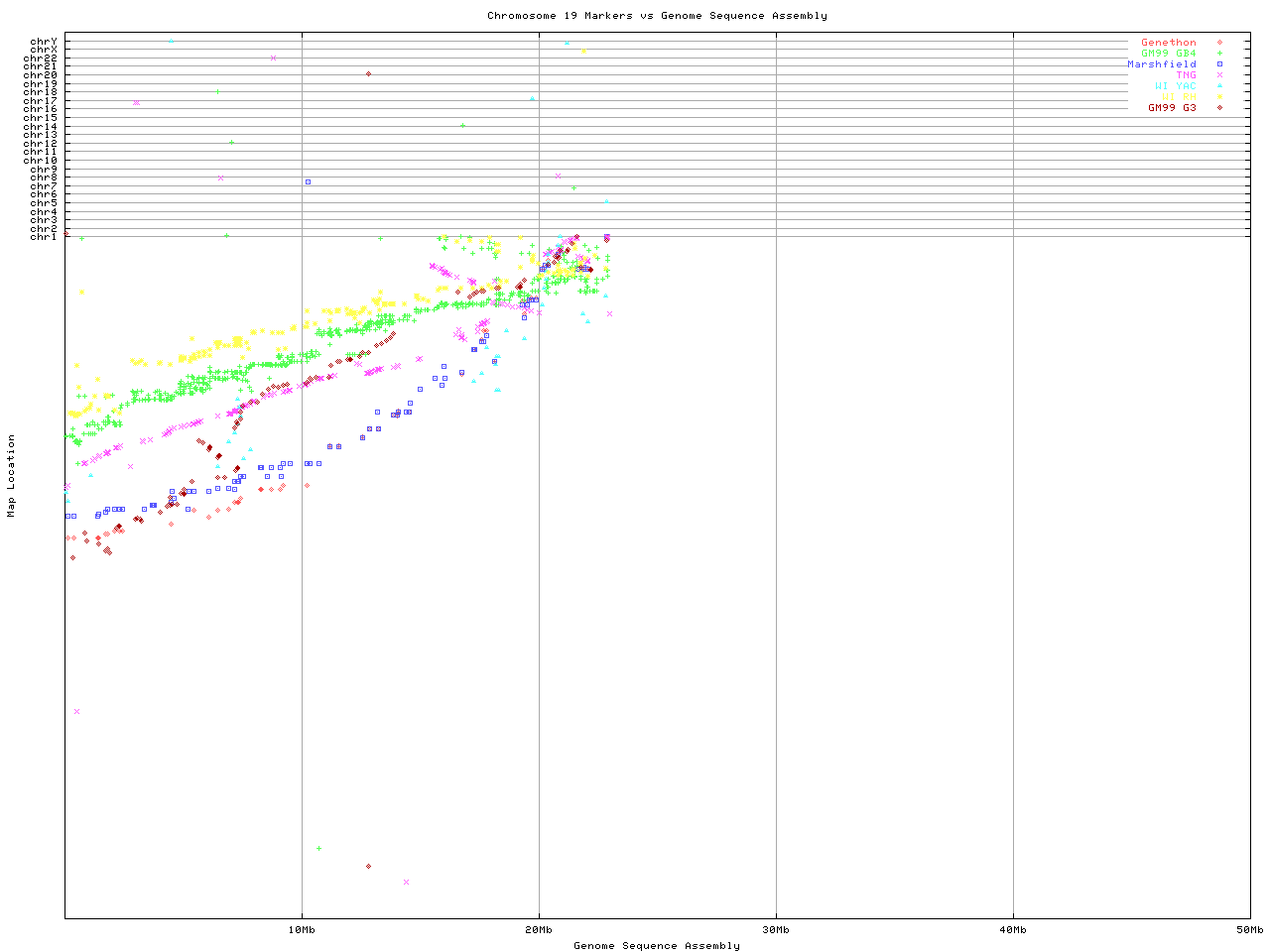Screen dimensions: 1270x952
Task: Click the Genethon red diamond legend marker
Action: pos(1219,43)
